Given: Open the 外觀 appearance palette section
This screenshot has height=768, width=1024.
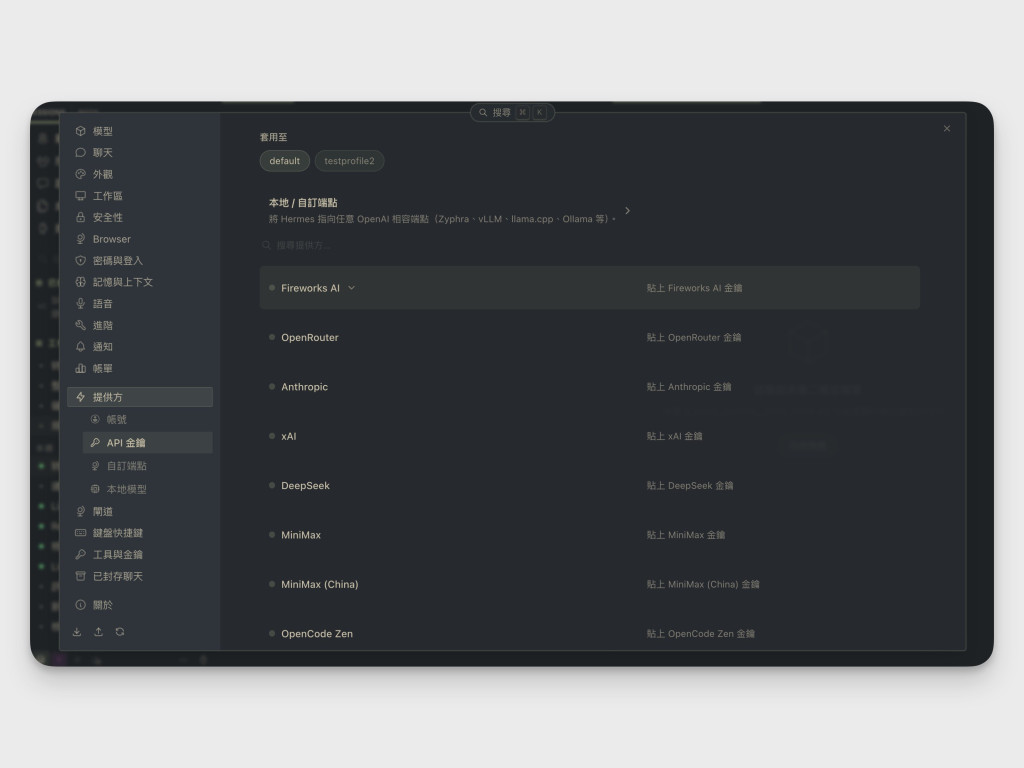Looking at the screenshot, I should pos(140,174).
